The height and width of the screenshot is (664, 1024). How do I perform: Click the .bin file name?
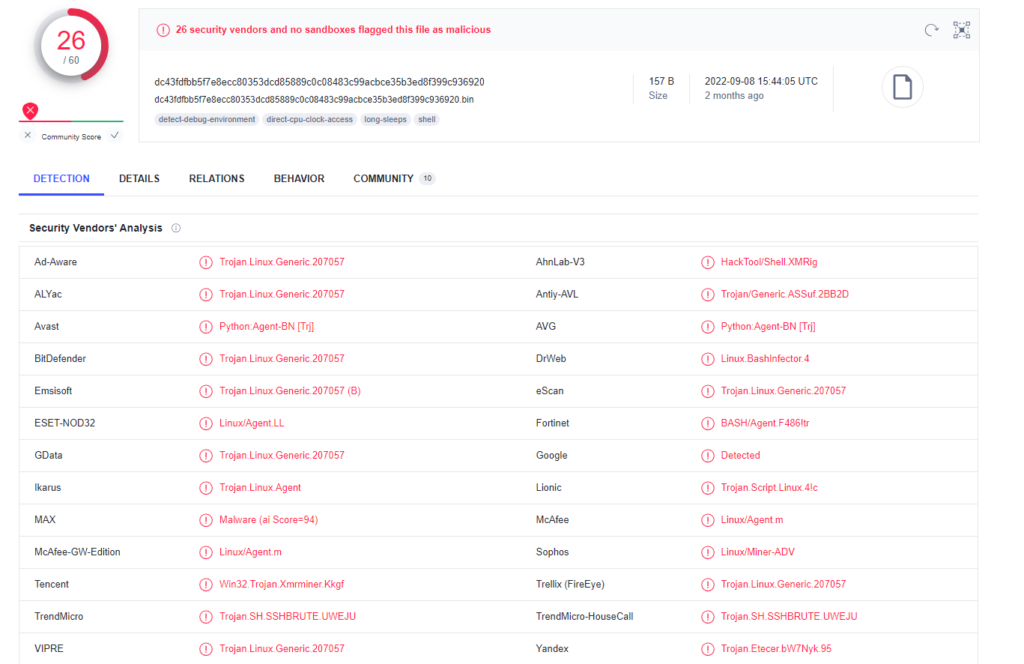point(314,100)
